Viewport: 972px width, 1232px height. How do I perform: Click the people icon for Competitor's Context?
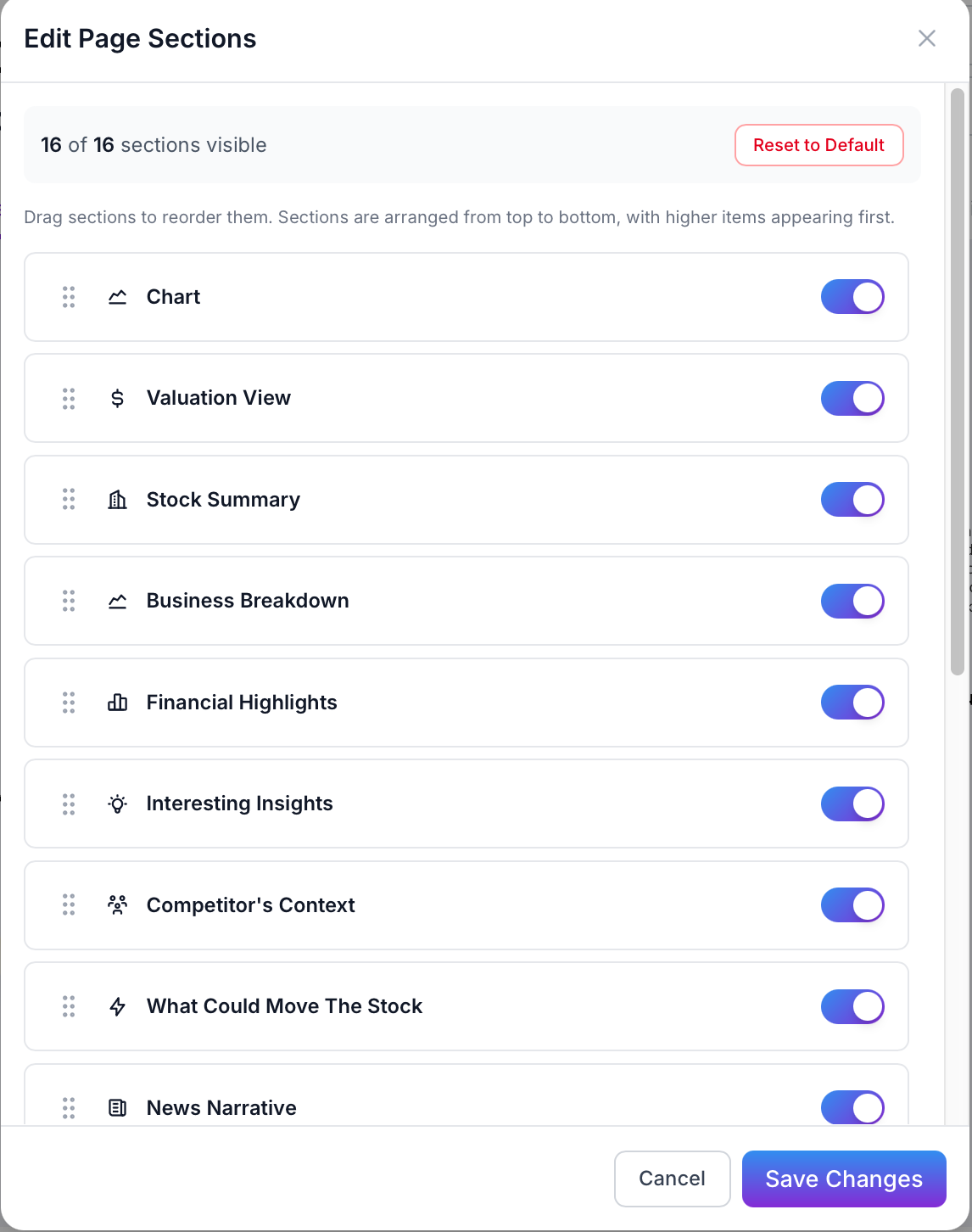tap(118, 905)
